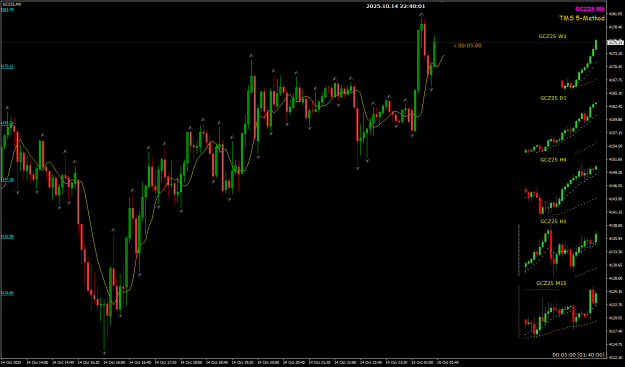Image resolution: width=625 pixels, height=367 pixels.
Task: Click the fractal arrow above the highest candle
Action: 421,14
